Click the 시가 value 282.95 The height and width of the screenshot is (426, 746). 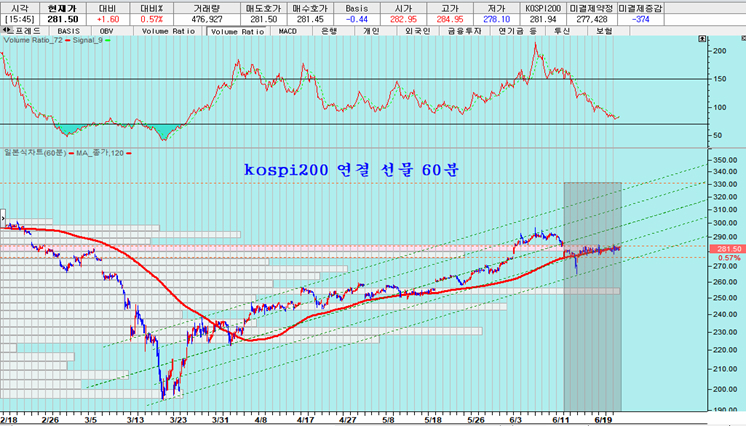403,20
